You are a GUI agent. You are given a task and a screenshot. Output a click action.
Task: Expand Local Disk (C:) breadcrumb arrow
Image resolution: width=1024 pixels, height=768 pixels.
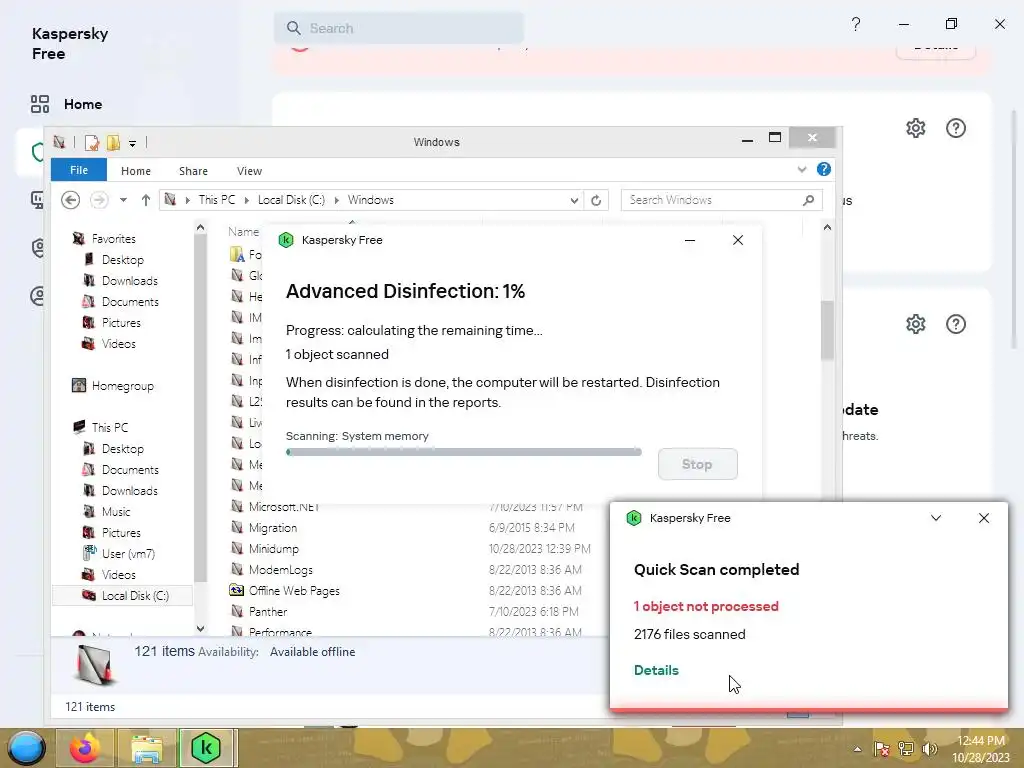click(x=337, y=200)
